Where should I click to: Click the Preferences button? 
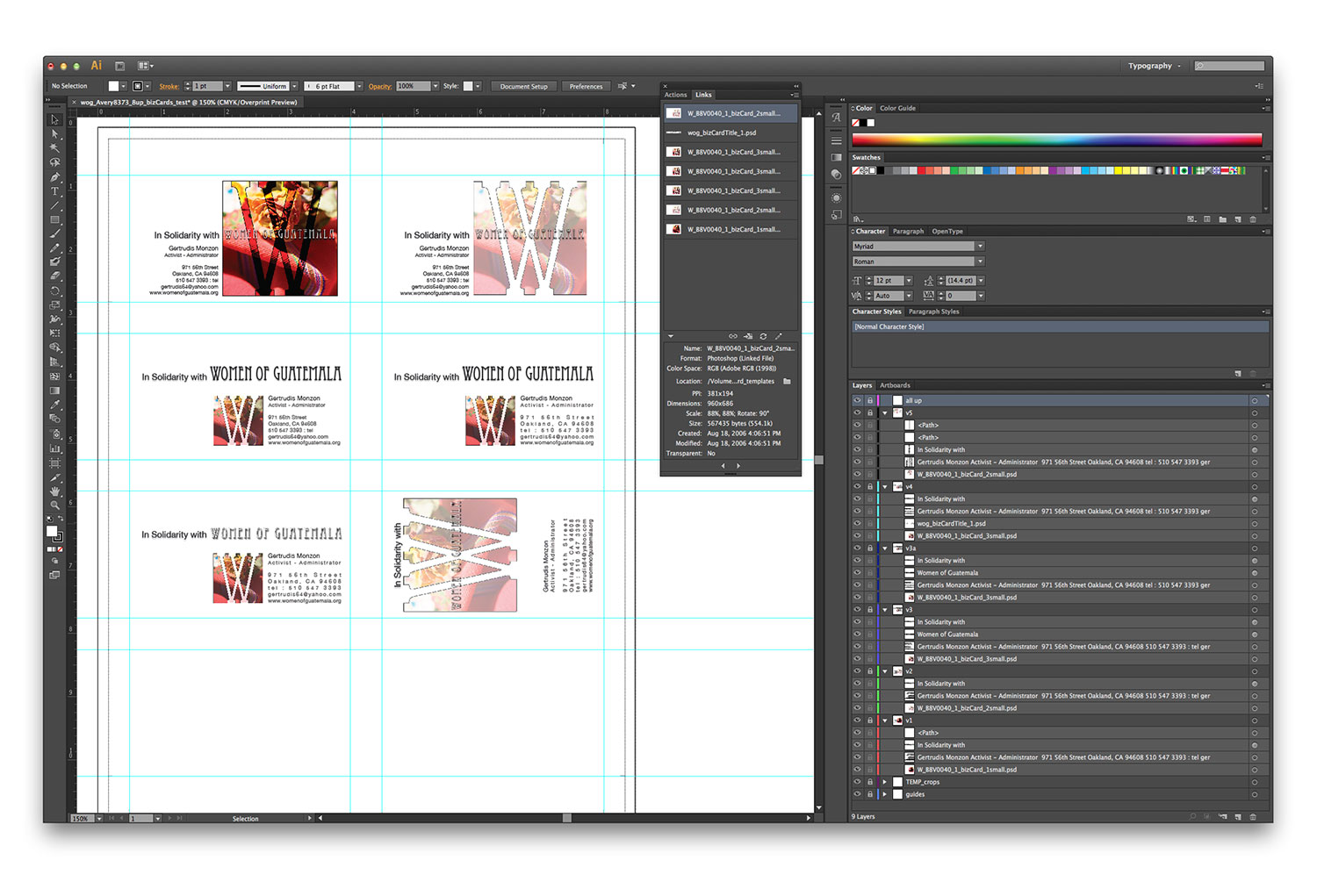point(586,86)
